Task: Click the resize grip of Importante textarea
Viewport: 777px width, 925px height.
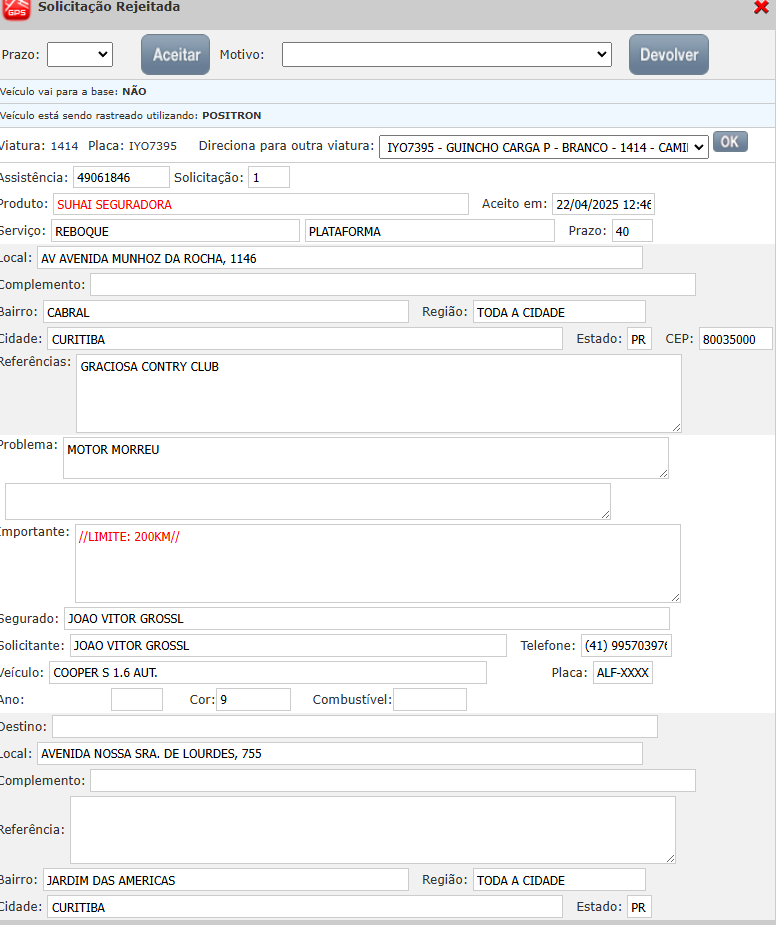Action: click(675, 597)
